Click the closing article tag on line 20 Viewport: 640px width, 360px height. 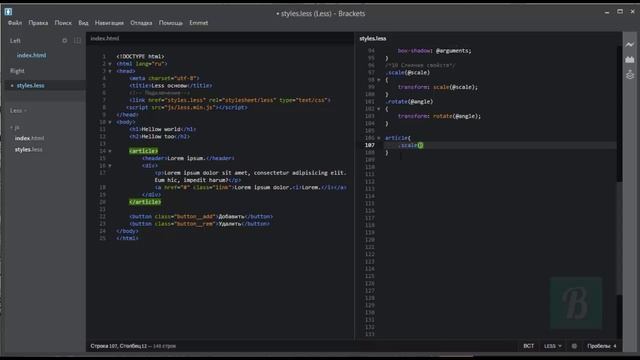(x=145, y=202)
